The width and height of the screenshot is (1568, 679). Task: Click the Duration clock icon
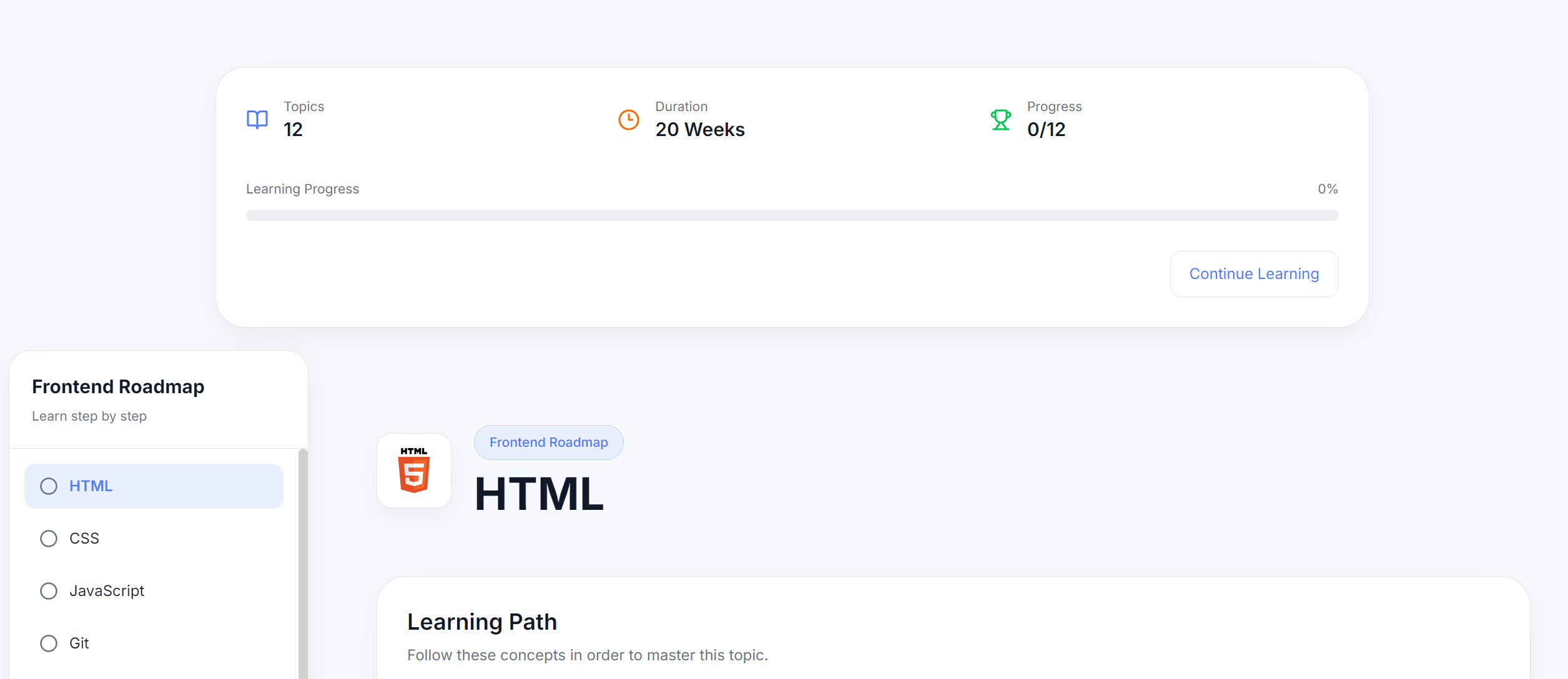pyautogui.click(x=628, y=119)
